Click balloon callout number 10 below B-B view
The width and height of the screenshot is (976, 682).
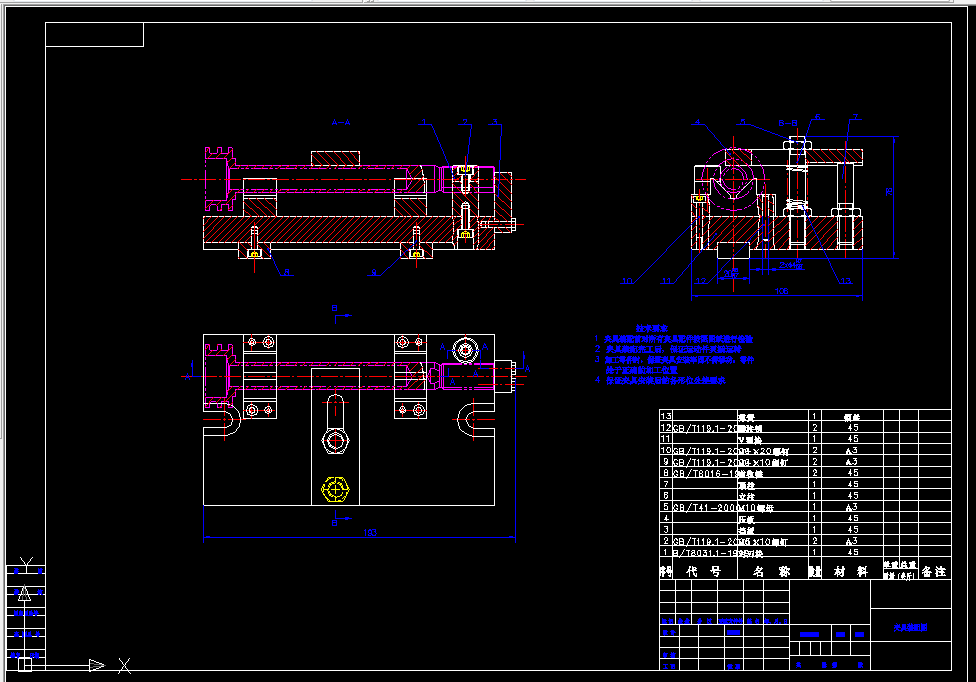pos(627,281)
